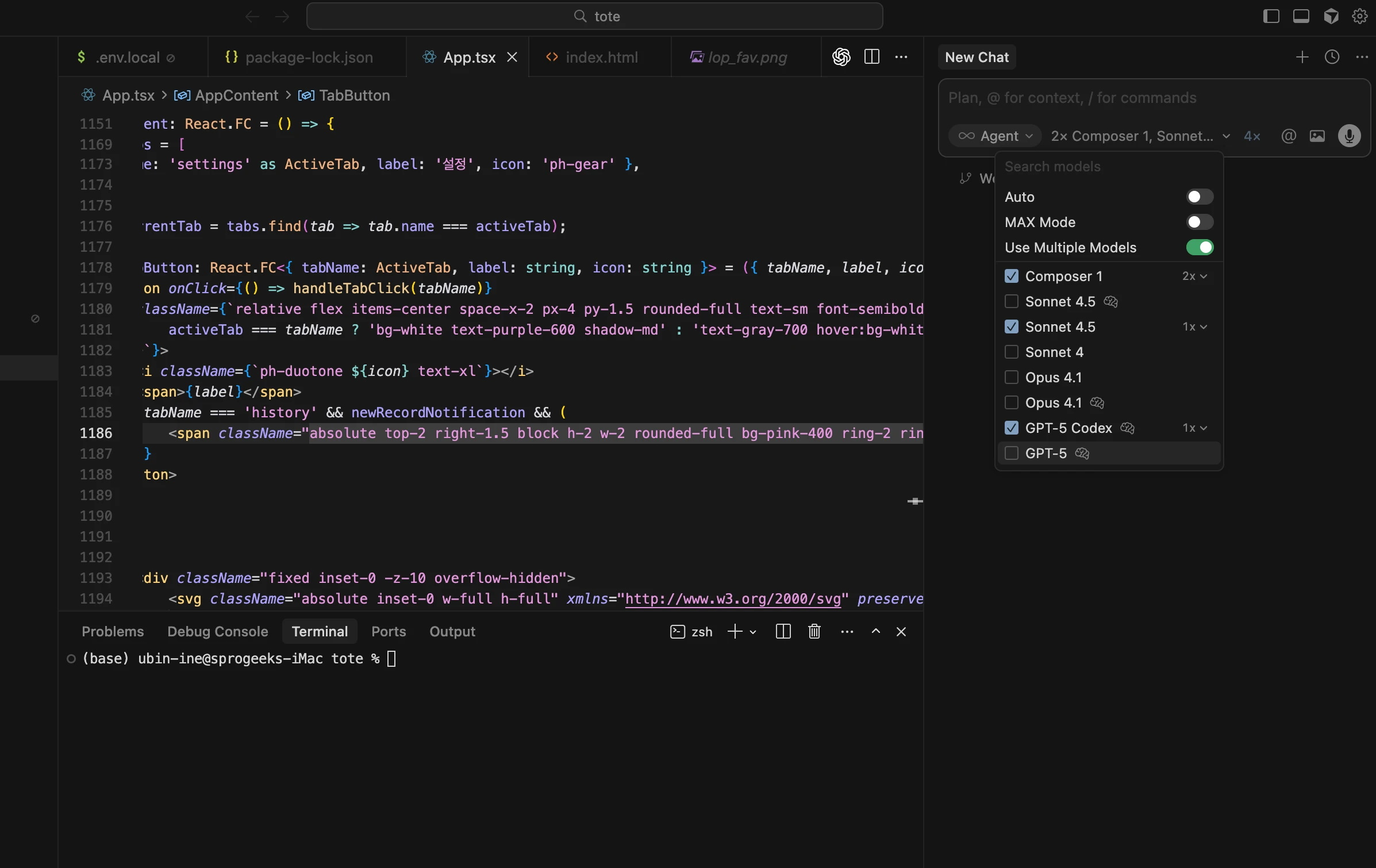
Task: Open the Debug Console panel tab
Action: pos(217,631)
